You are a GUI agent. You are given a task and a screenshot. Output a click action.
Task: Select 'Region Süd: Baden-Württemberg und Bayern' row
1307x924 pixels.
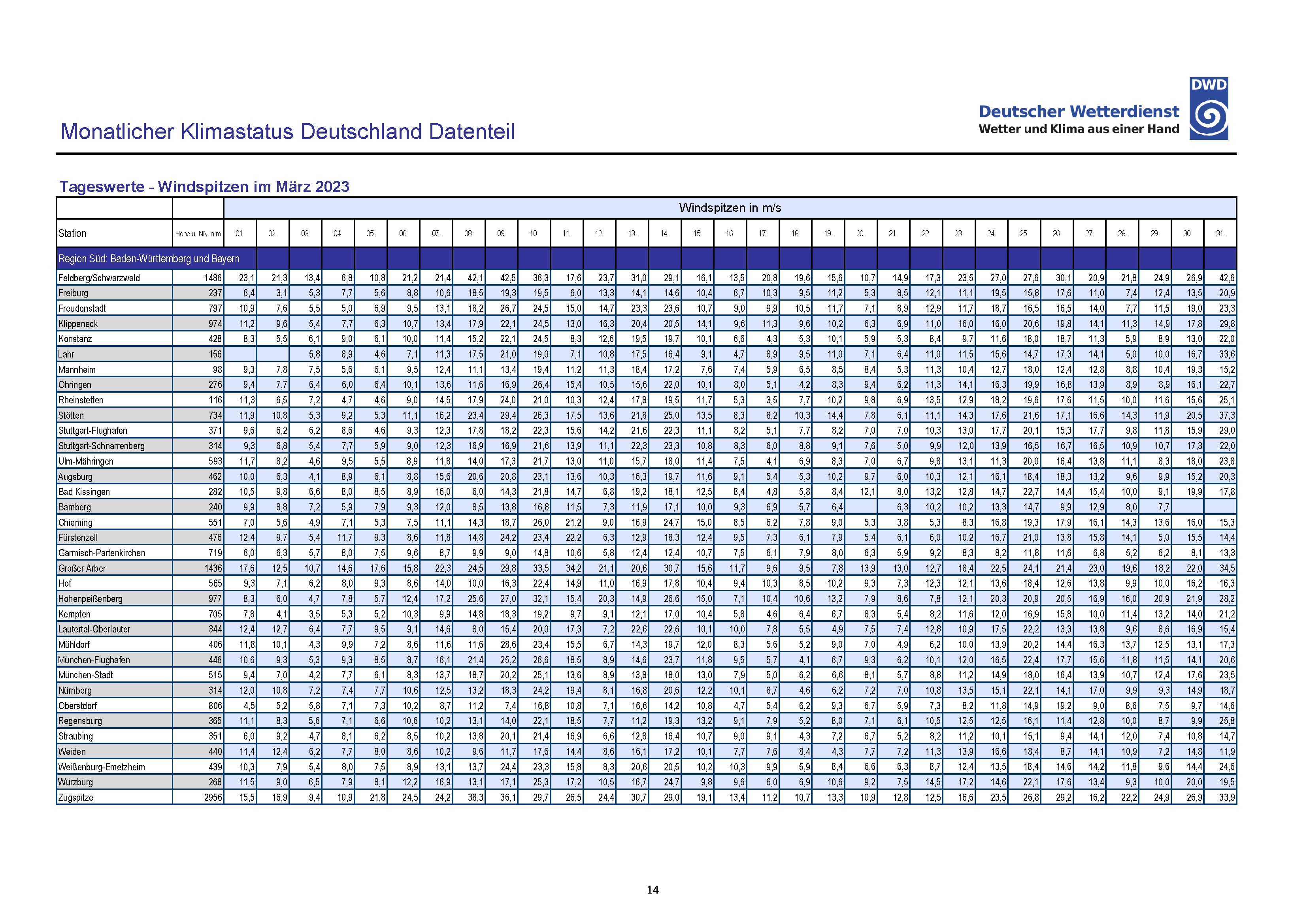tap(647, 258)
